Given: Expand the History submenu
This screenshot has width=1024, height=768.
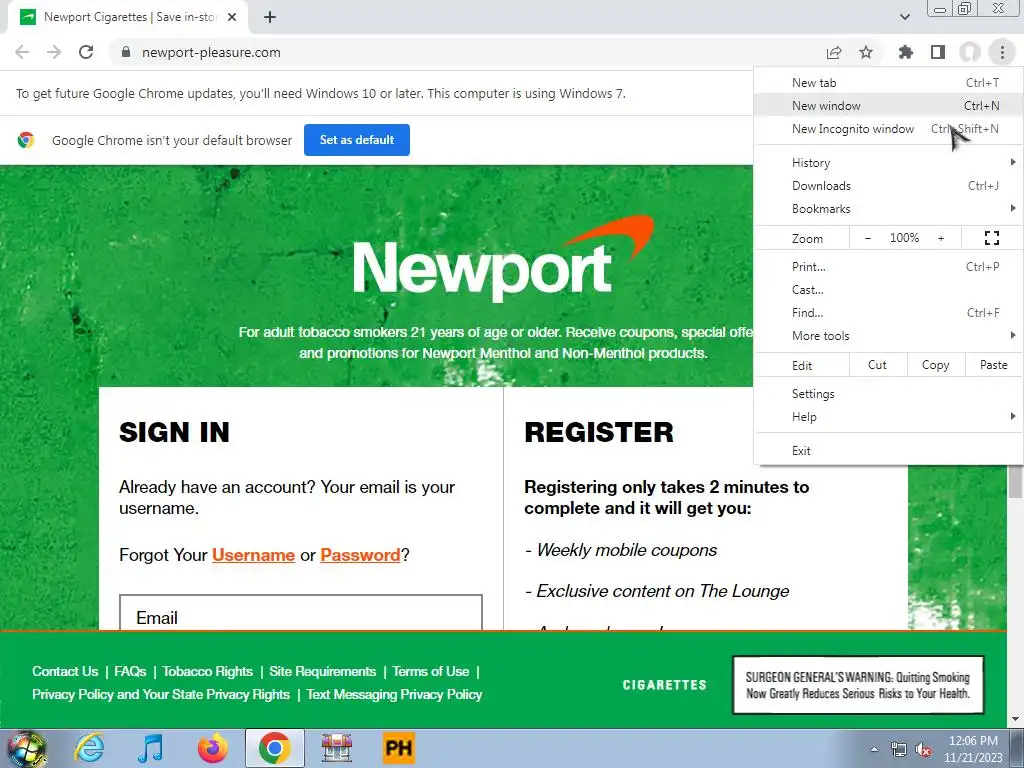Looking at the screenshot, I should coord(888,163).
